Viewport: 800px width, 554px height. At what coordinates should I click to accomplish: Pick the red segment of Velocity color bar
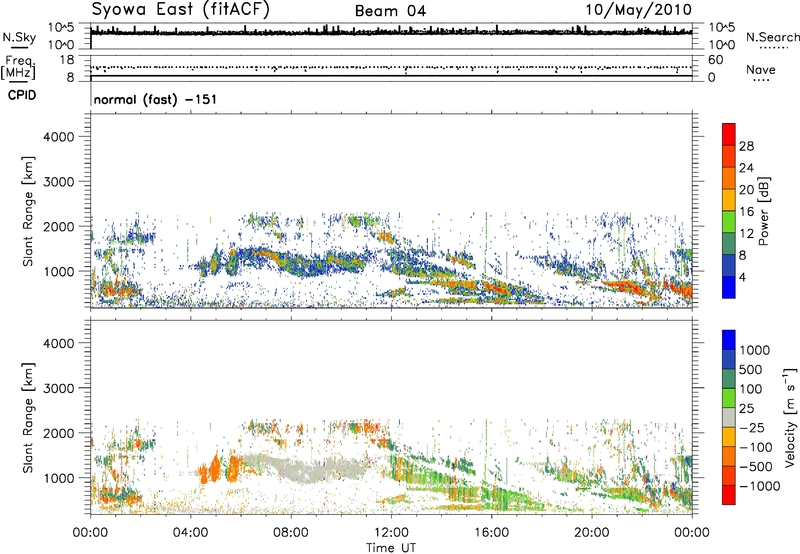(729, 495)
